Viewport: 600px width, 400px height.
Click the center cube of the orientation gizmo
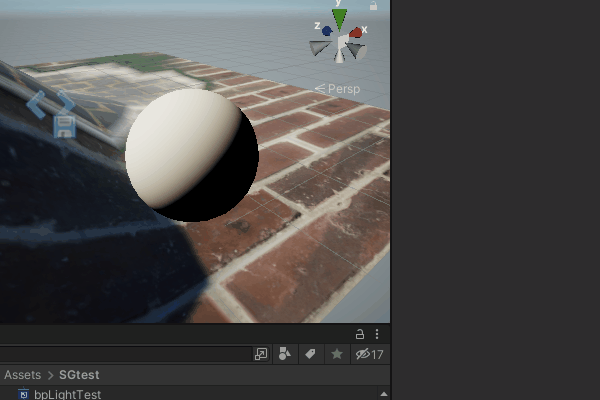pos(343,42)
